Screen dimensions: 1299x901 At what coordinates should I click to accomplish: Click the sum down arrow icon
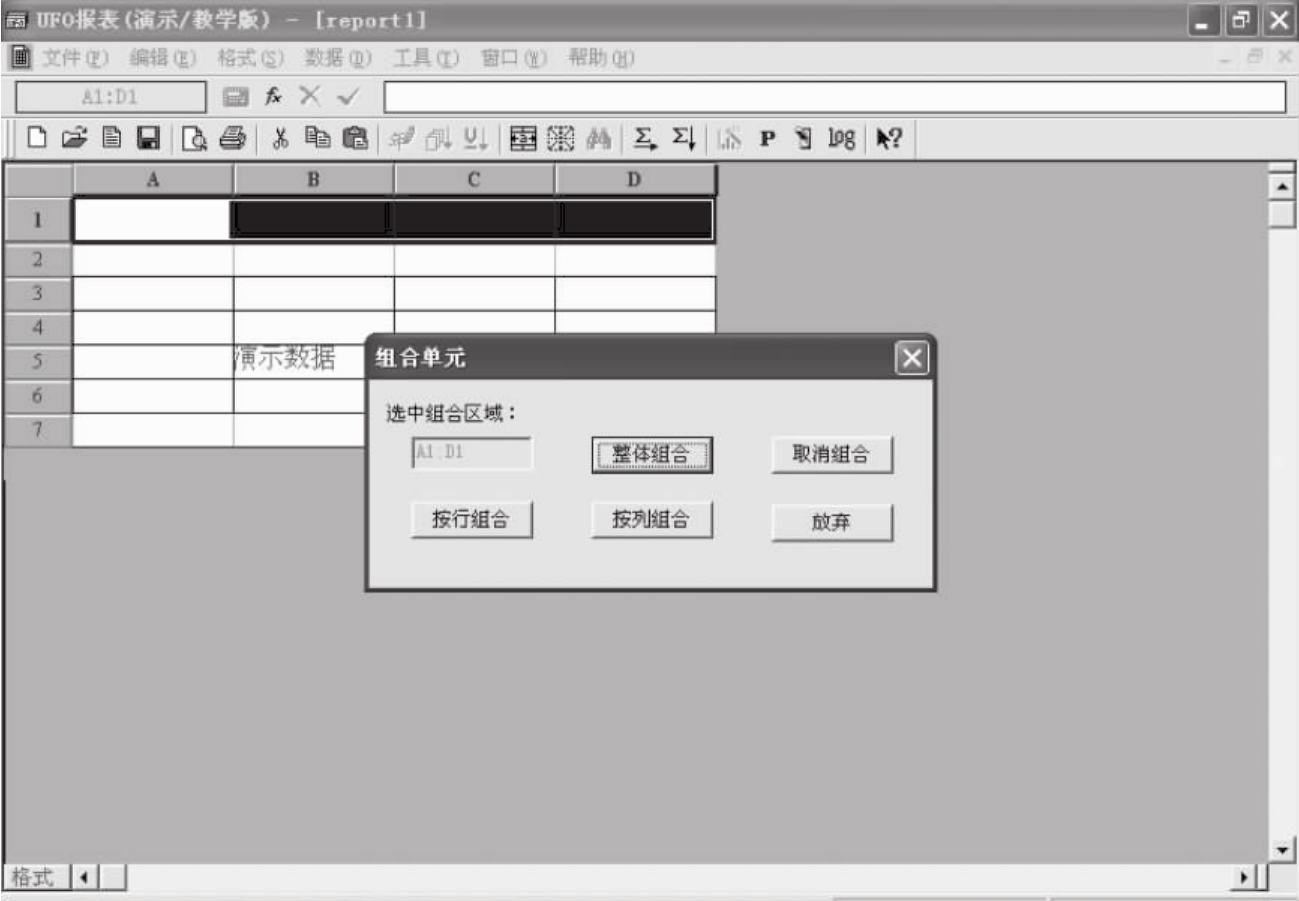(x=683, y=139)
